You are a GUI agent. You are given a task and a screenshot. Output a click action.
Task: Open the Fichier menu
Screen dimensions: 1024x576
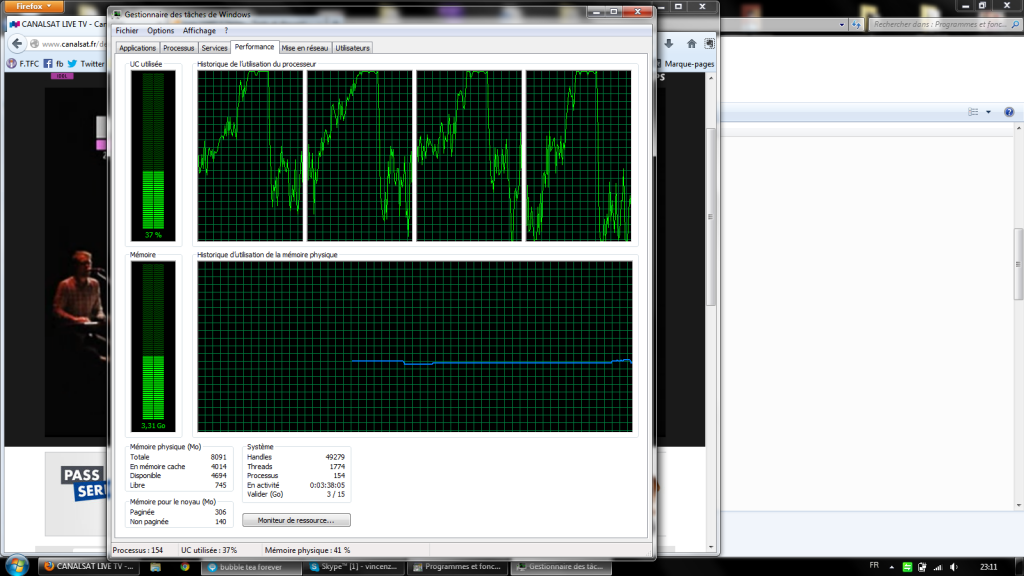tap(126, 31)
